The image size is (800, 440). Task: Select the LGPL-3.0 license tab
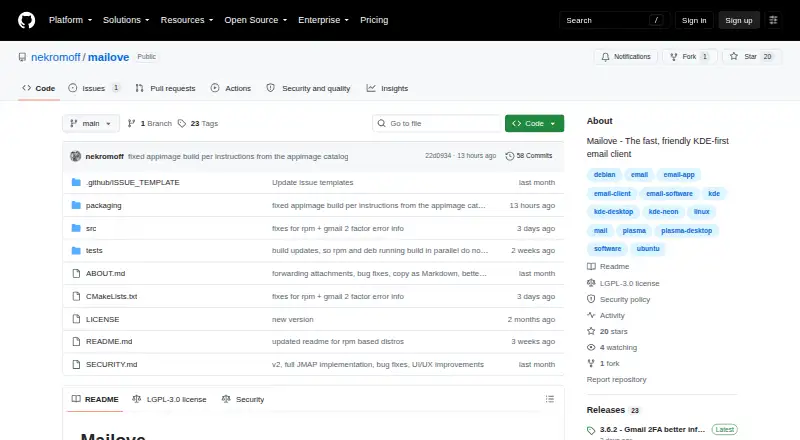[169, 399]
